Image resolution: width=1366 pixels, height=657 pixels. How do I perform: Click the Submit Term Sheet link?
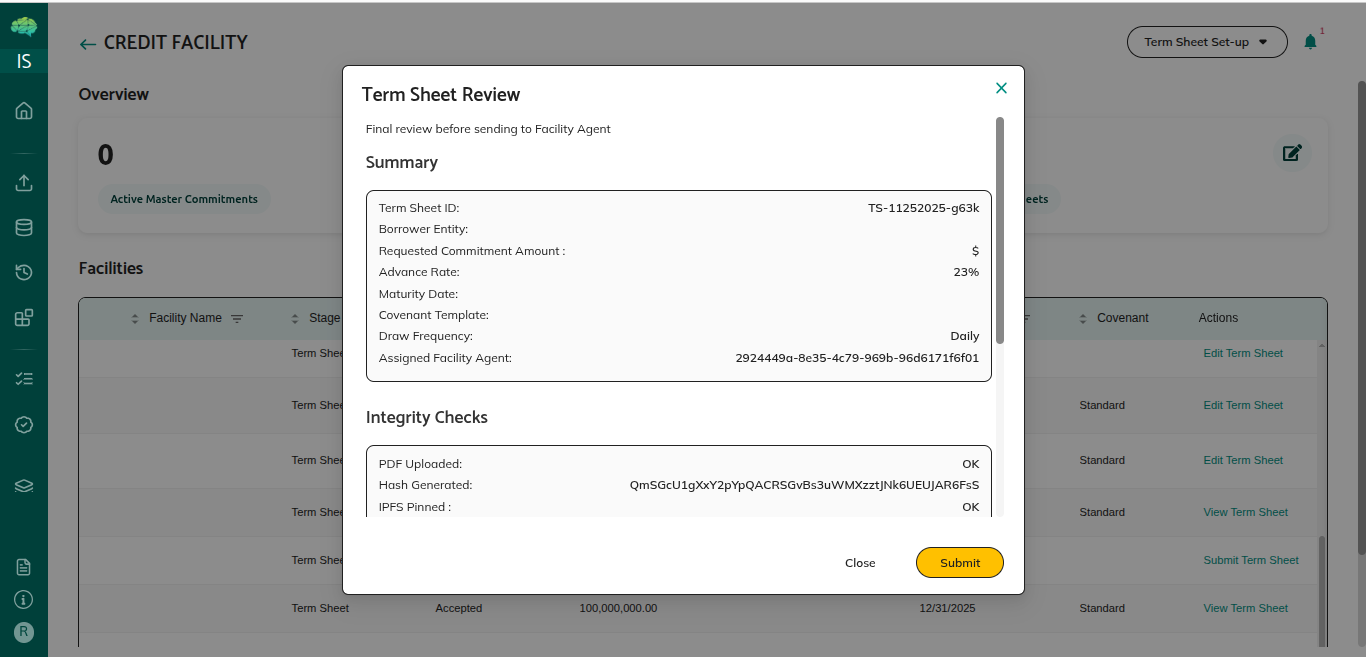(1251, 560)
